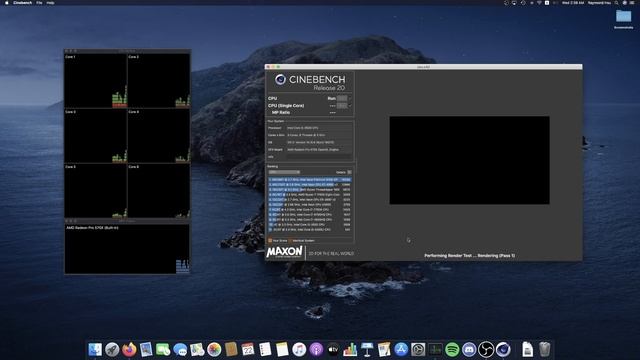Open Apple TV app in the Dock

(333, 349)
